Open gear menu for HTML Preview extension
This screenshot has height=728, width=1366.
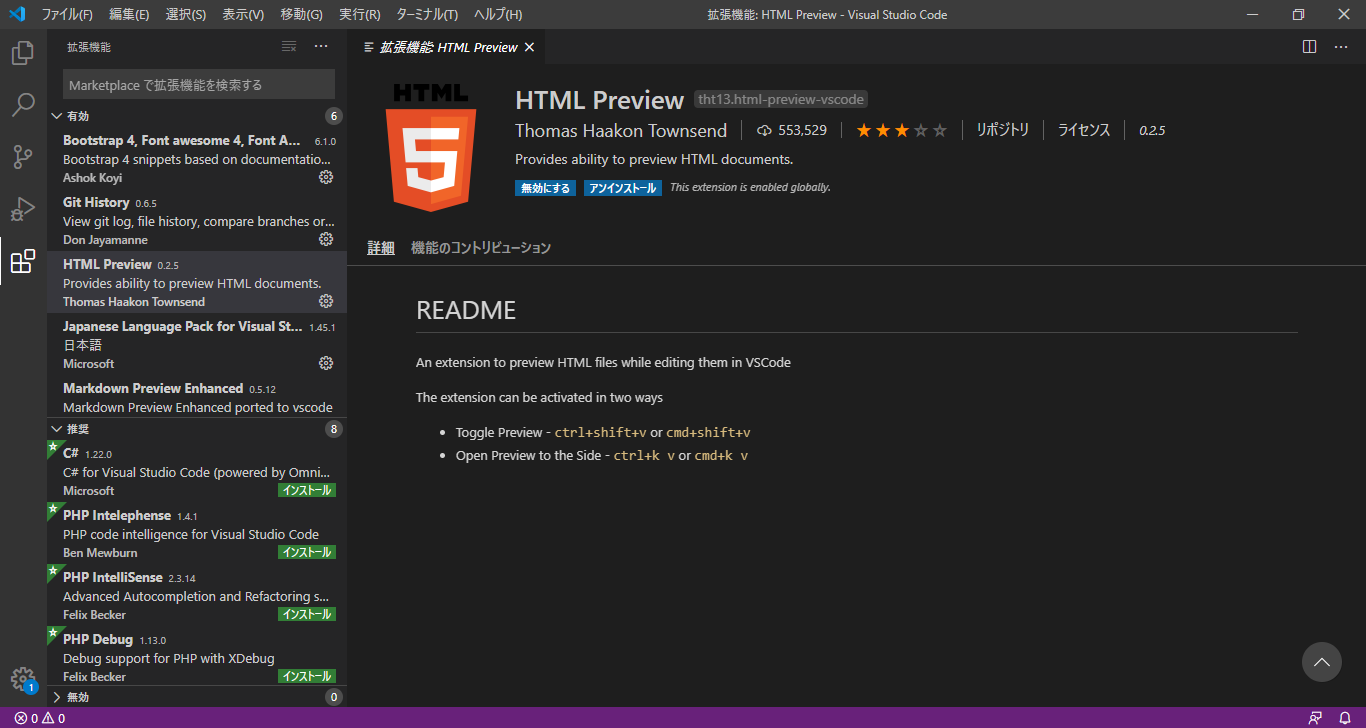click(326, 301)
